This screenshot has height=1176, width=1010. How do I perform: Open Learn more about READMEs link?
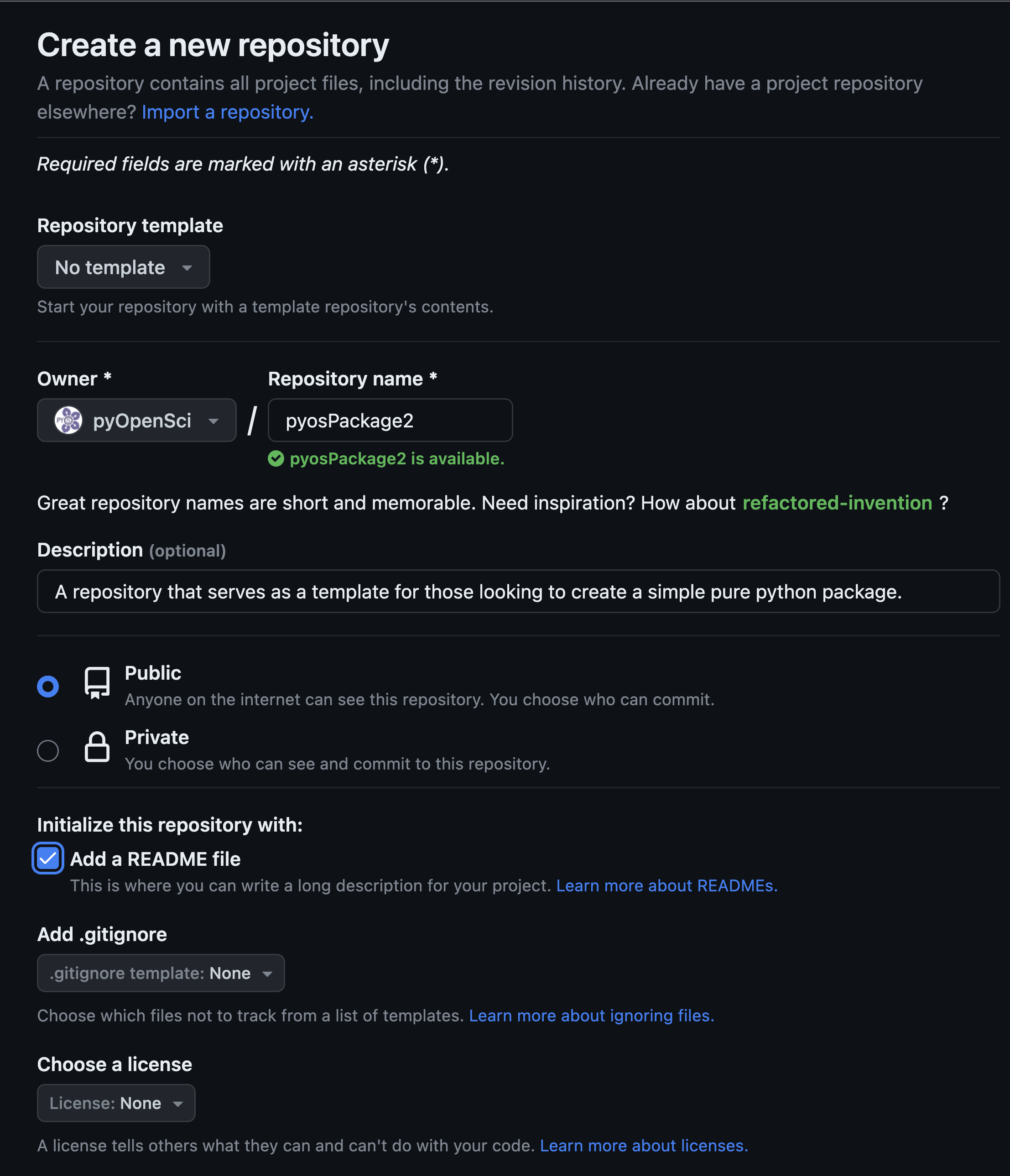coord(667,885)
